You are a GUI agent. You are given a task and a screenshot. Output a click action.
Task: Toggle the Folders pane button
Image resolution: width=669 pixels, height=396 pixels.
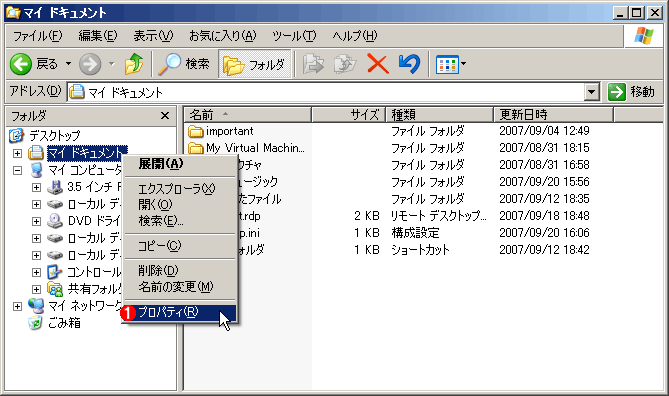click(x=255, y=64)
